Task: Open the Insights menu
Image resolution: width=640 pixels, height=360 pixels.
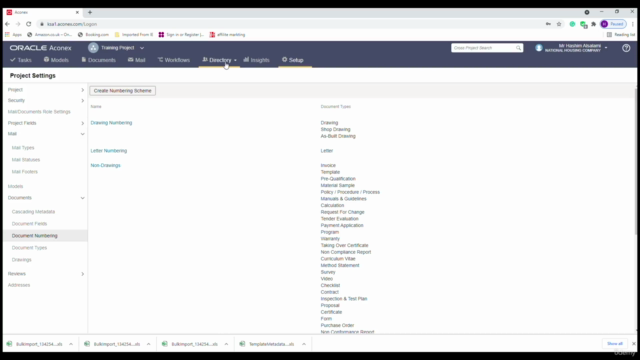Action: (256, 60)
